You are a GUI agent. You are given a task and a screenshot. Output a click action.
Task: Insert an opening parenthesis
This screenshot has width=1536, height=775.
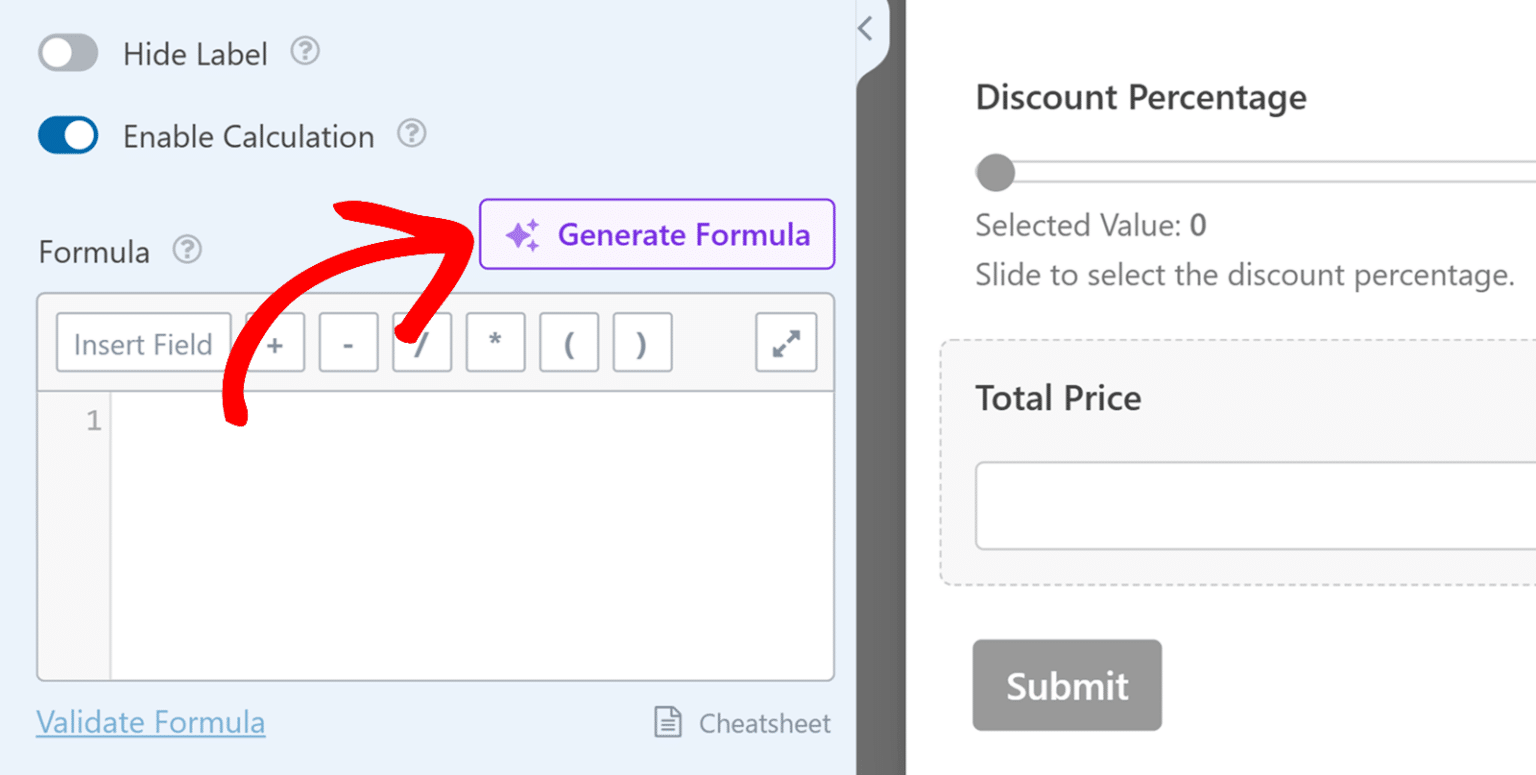tap(567, 342)
